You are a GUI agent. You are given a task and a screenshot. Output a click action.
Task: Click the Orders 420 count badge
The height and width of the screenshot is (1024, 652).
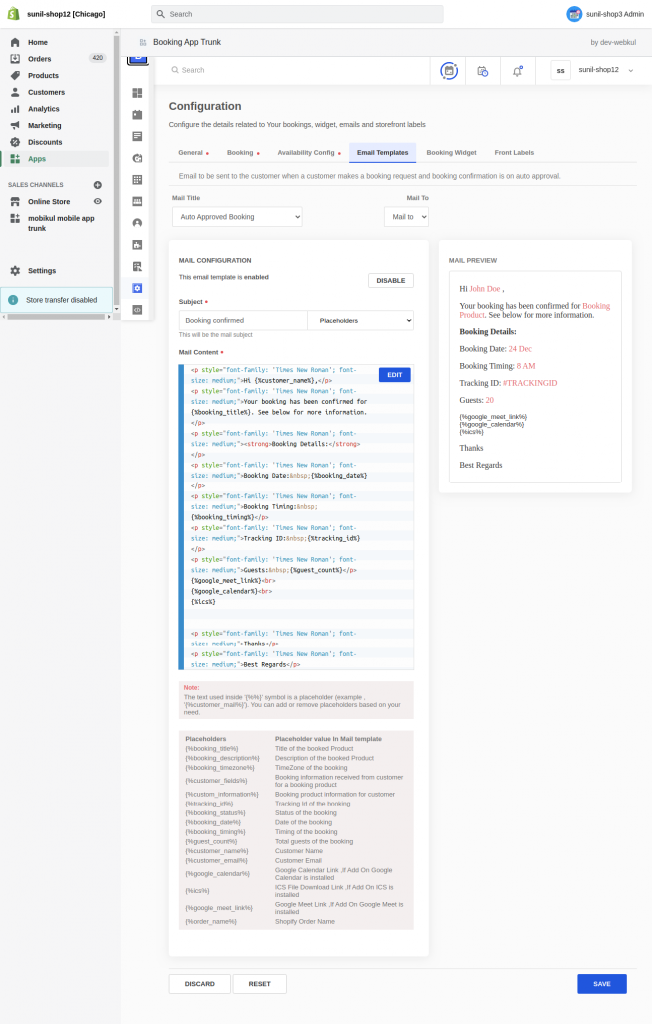click(97, 58)
